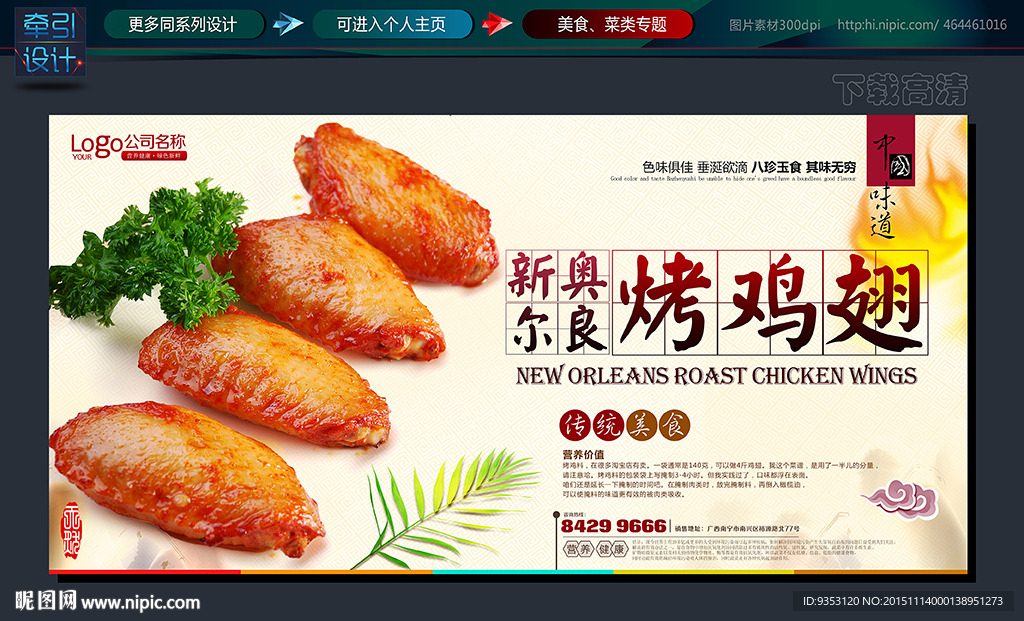1024x621 pixels.
Task: Click the 食 circle badge
Action: click(674, 426)
